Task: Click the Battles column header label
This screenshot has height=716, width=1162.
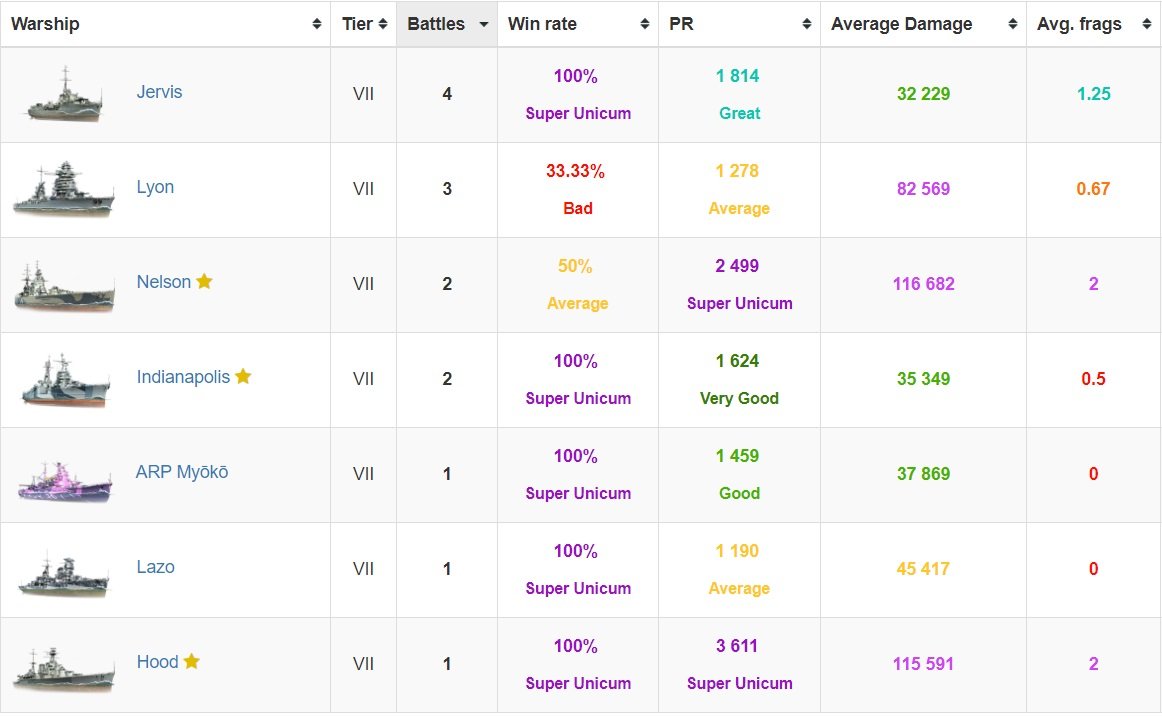Action: [436, 24]
